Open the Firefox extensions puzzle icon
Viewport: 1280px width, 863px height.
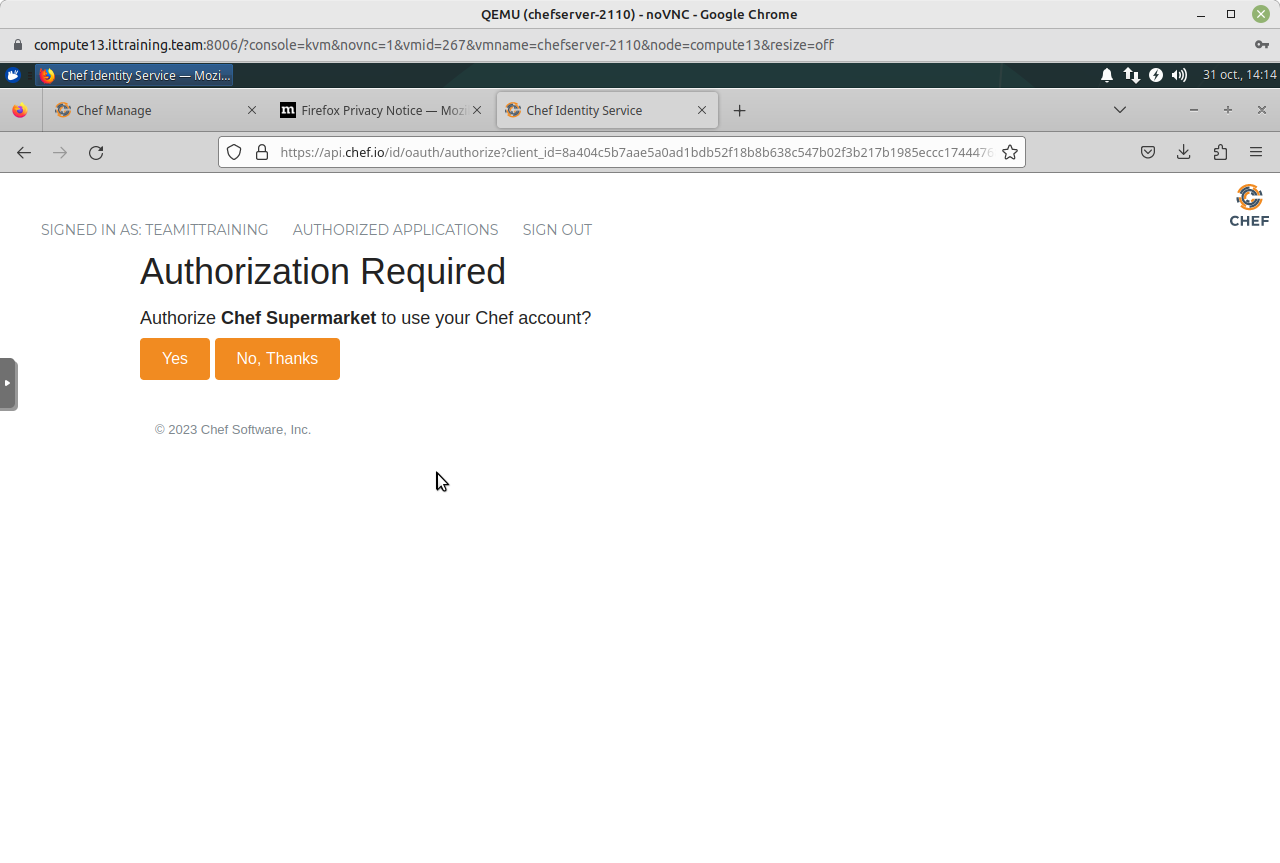[1220, 152]
